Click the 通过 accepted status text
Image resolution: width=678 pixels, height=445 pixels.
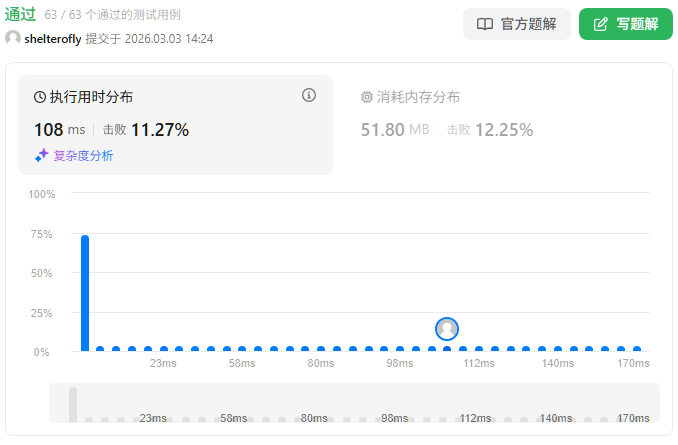[x=20, y=14]
